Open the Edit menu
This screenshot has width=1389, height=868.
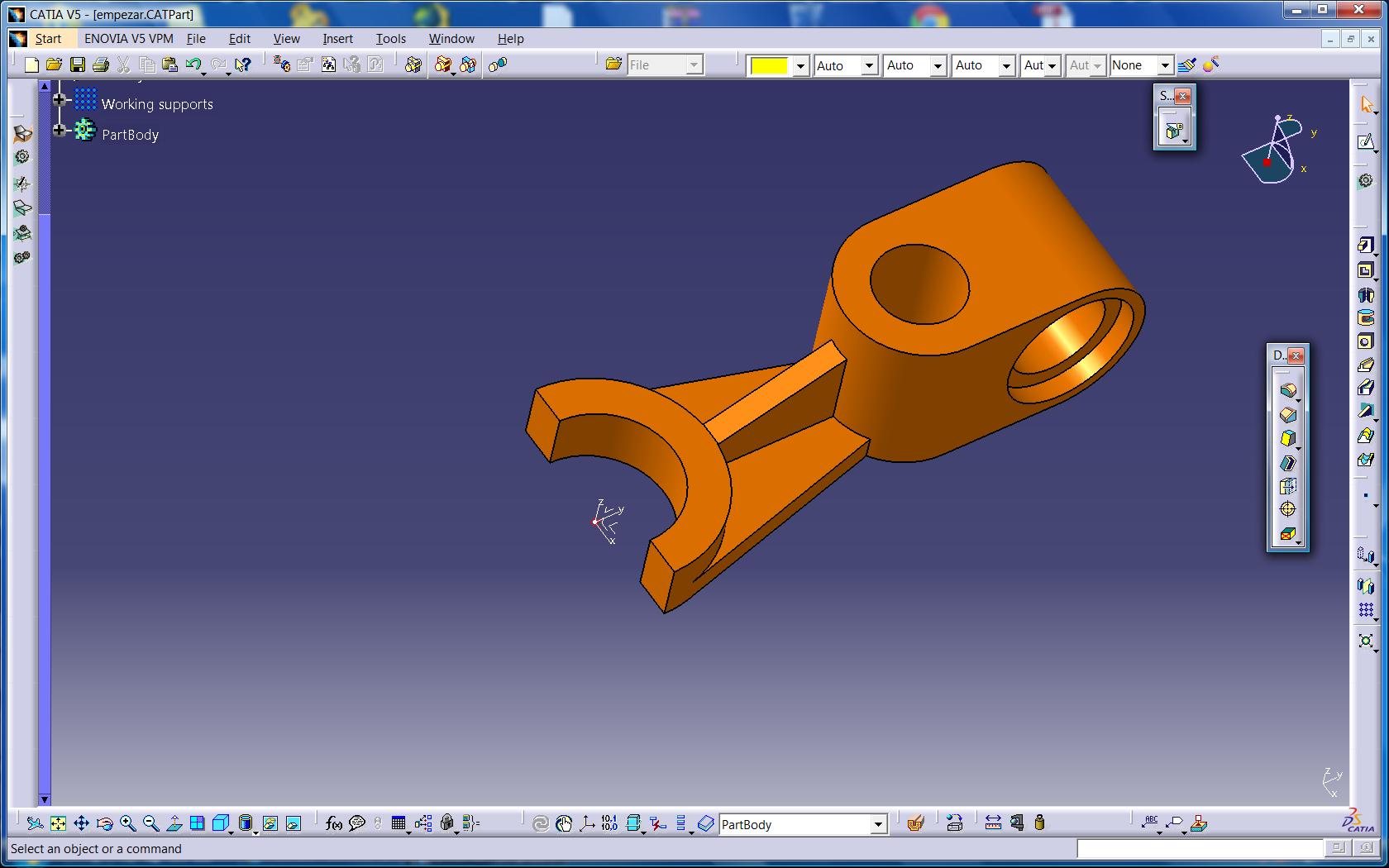(240, 39)
